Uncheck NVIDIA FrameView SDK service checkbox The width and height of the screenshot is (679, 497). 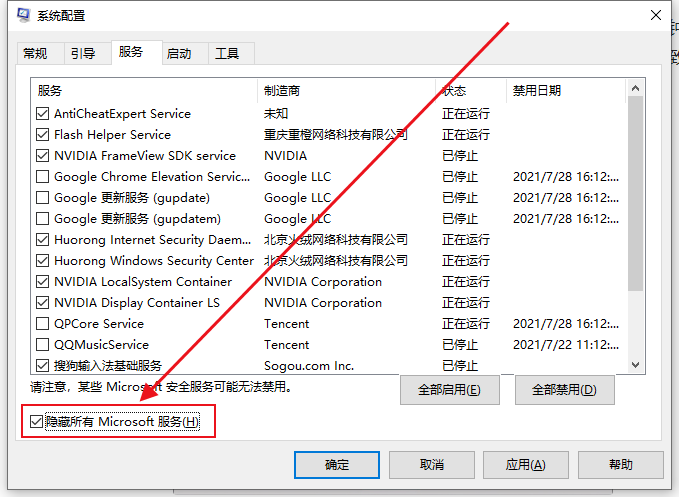point(42,155)
